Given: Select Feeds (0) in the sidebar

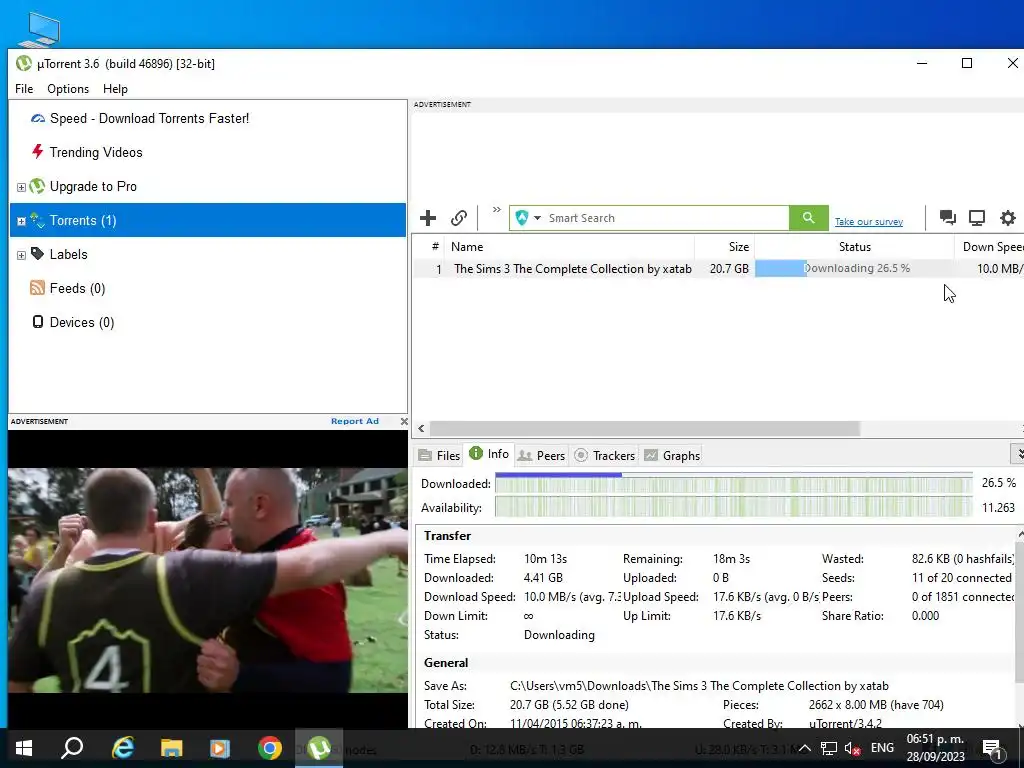Looking at the screenshot, I should (78, 288).
